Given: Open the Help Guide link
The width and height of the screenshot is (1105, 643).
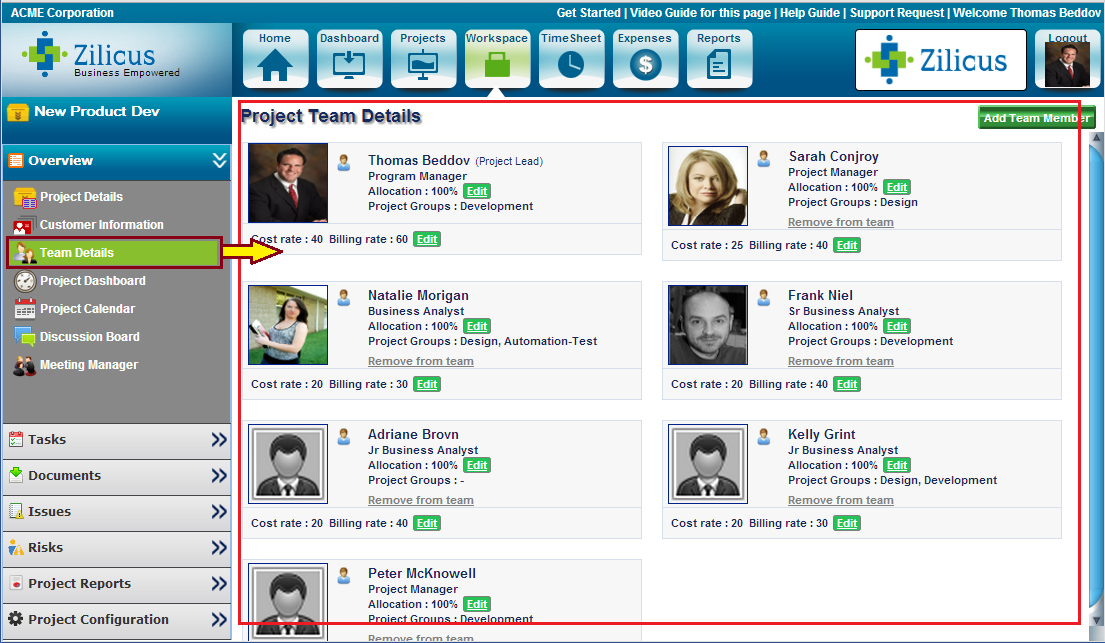Looking at the screenshot, I should click(808, 13).
